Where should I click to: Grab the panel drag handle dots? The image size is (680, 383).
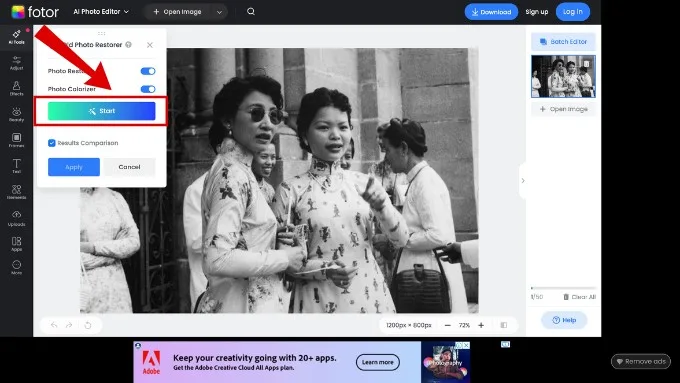101,33
